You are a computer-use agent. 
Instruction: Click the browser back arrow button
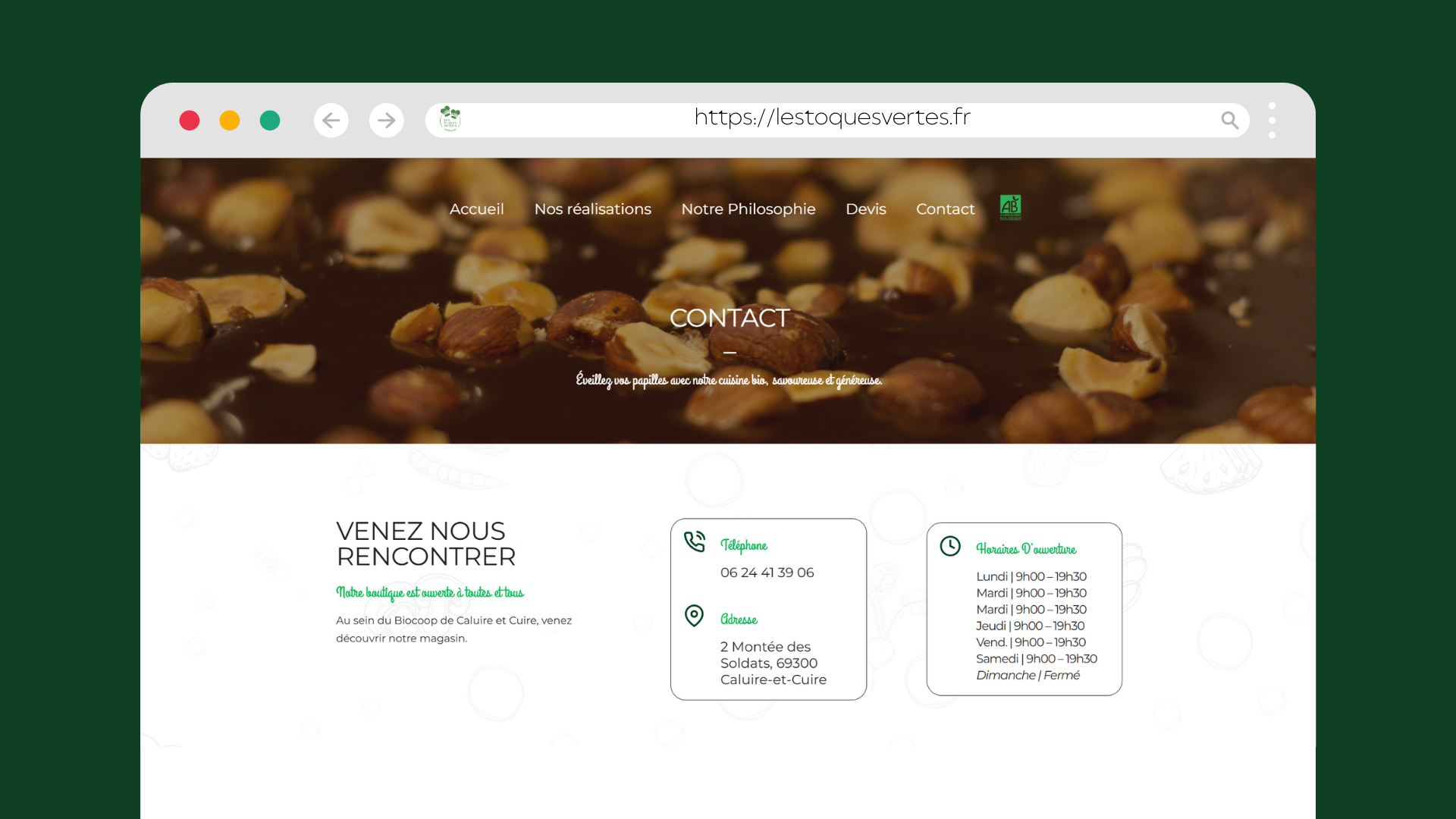click(x=331, y=121)
